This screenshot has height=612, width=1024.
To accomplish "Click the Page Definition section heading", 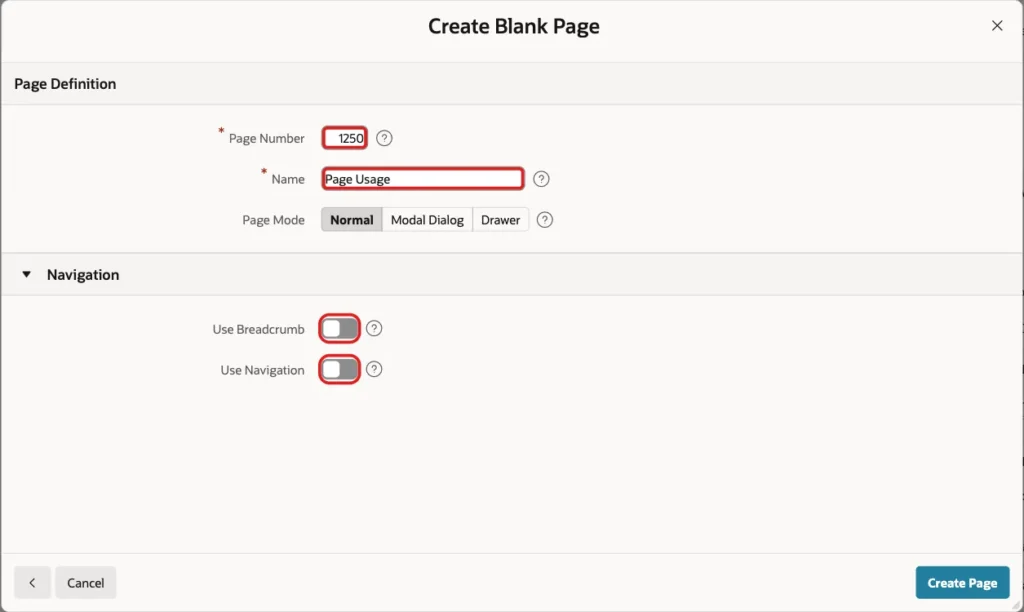I will tap(65, 84).
